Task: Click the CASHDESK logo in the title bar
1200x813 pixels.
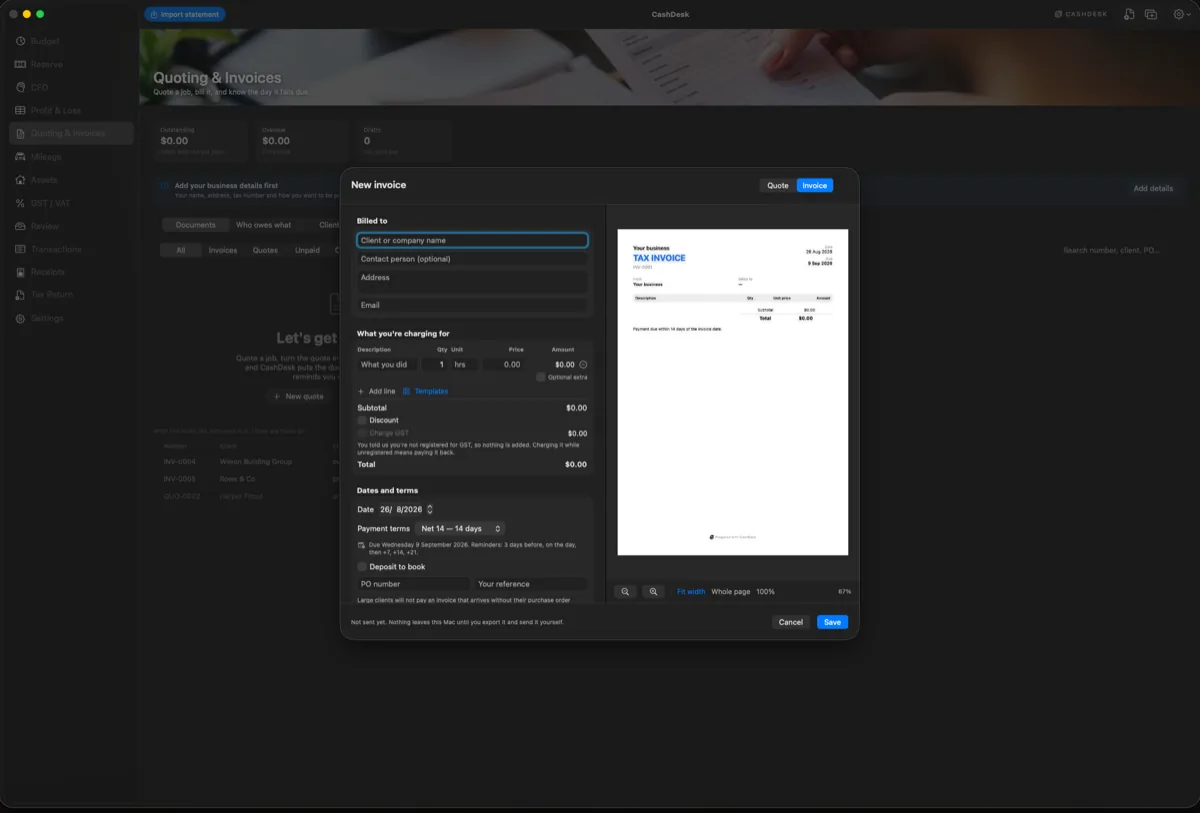Action: [1081, 14]
